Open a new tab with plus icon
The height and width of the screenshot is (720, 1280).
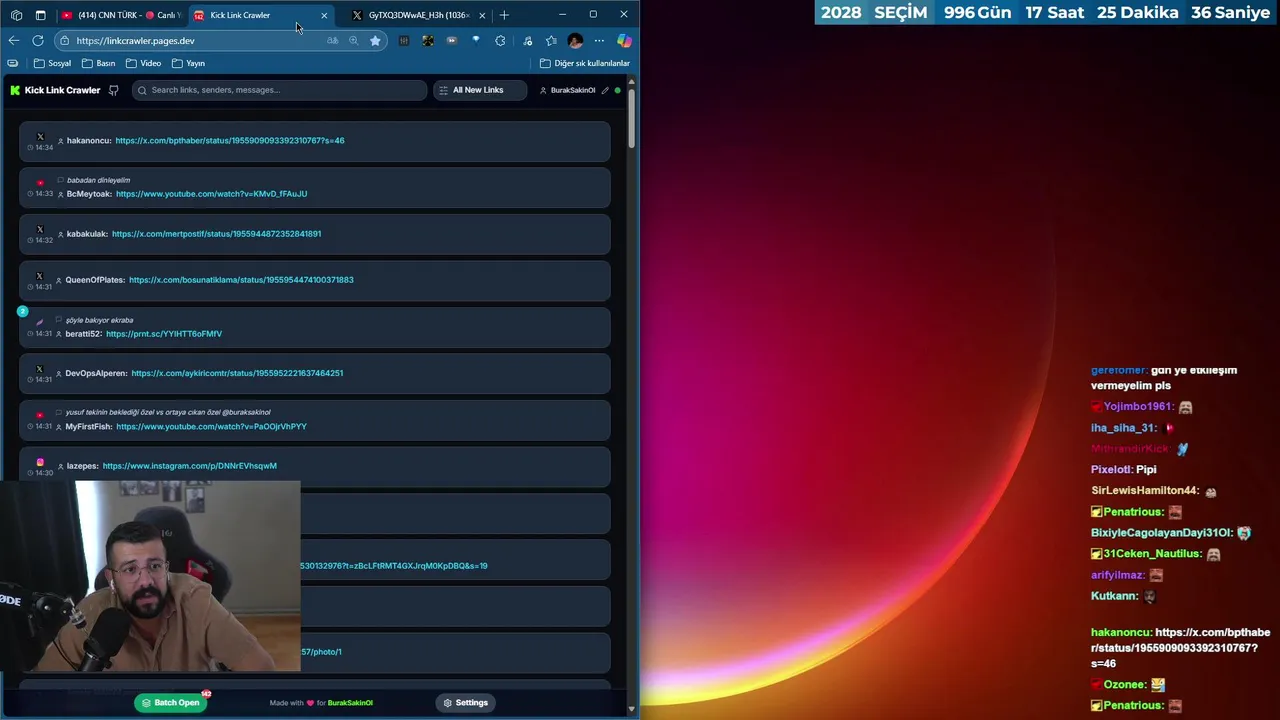(x=504, y=15)
